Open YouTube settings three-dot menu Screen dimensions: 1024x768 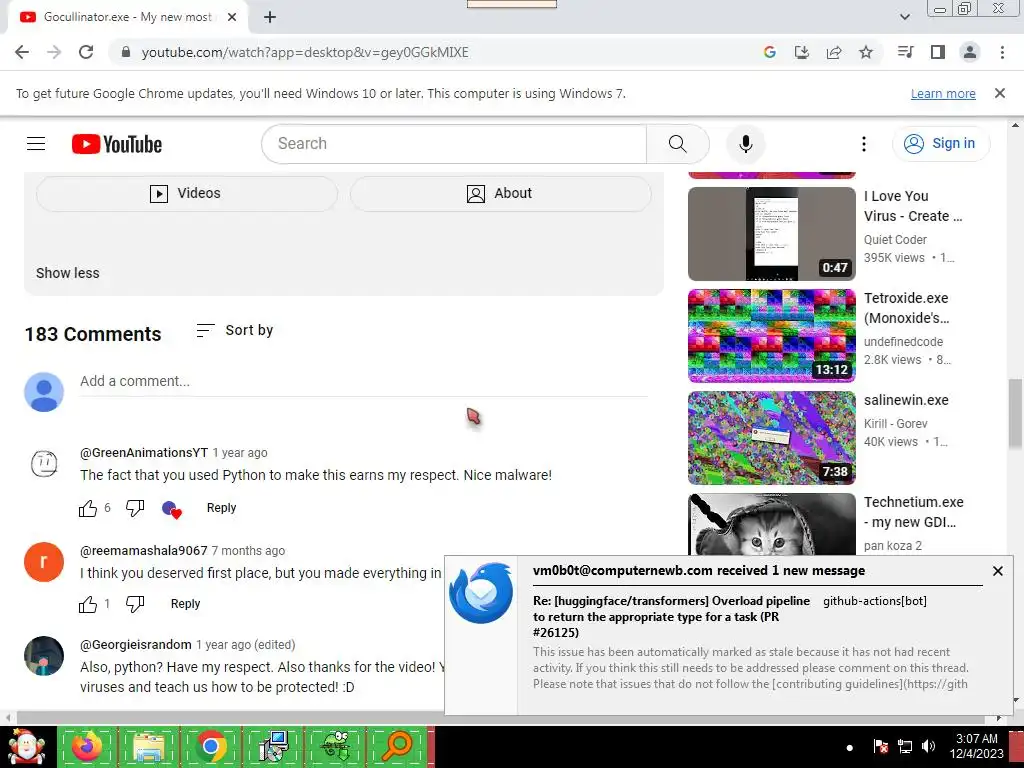coord(864,144)
